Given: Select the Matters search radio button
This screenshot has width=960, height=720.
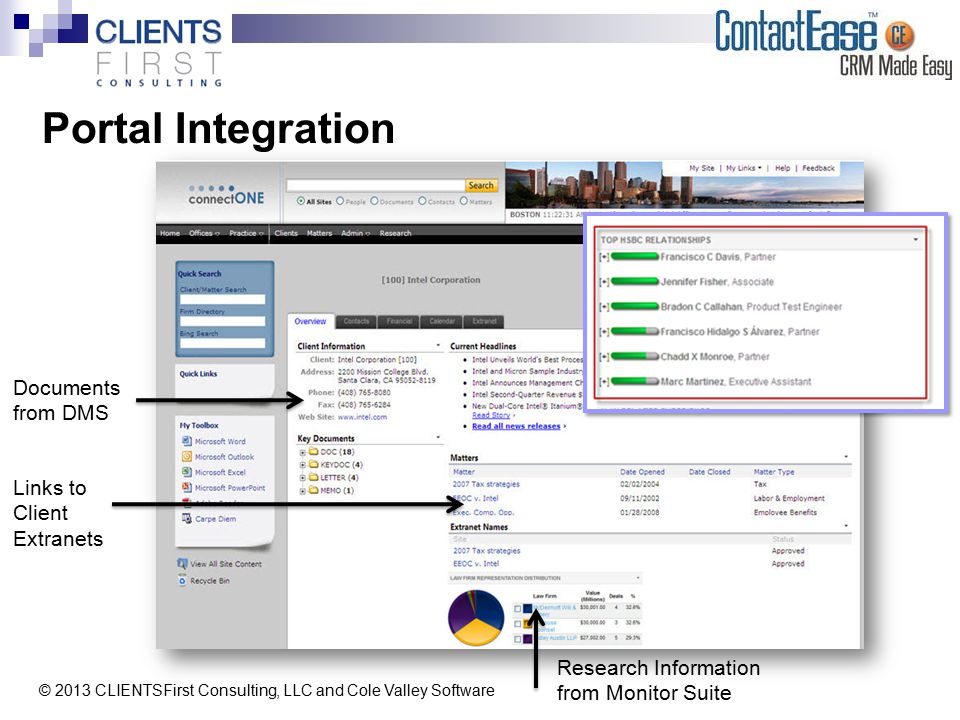Looking at the screenshot, I should click(463, 201).
